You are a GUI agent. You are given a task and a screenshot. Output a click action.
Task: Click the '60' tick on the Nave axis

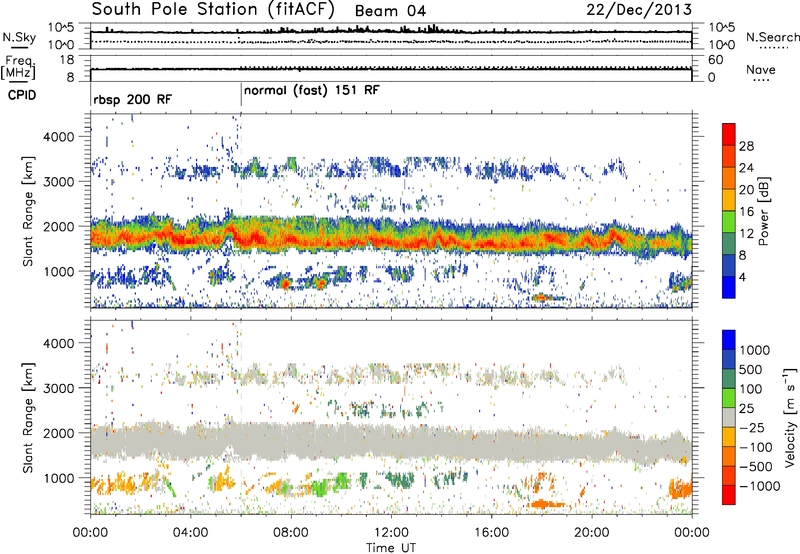[716, 60]
